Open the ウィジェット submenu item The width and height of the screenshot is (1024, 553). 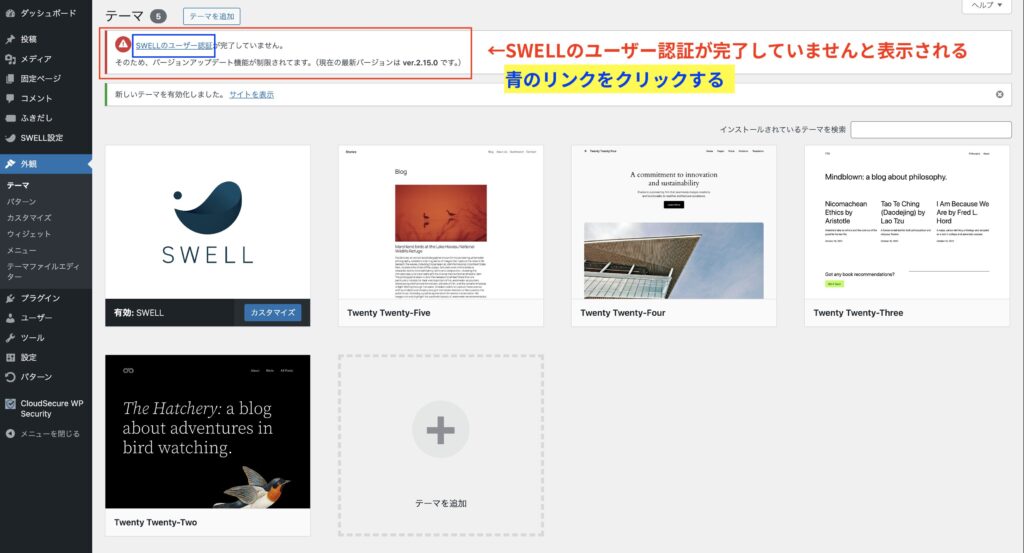(x=29, y=234)
